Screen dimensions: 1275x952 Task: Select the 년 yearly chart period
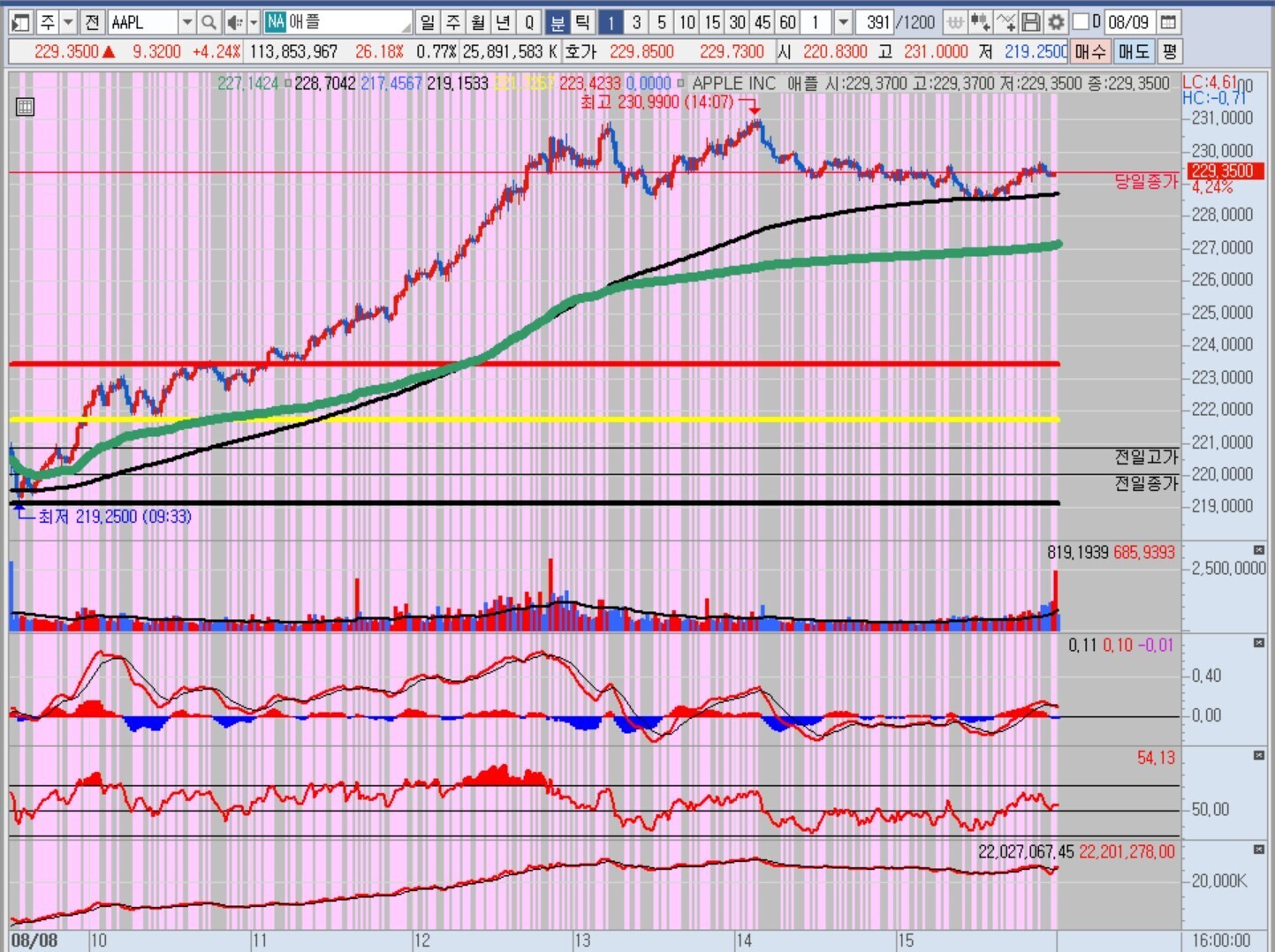click(504, 22)
